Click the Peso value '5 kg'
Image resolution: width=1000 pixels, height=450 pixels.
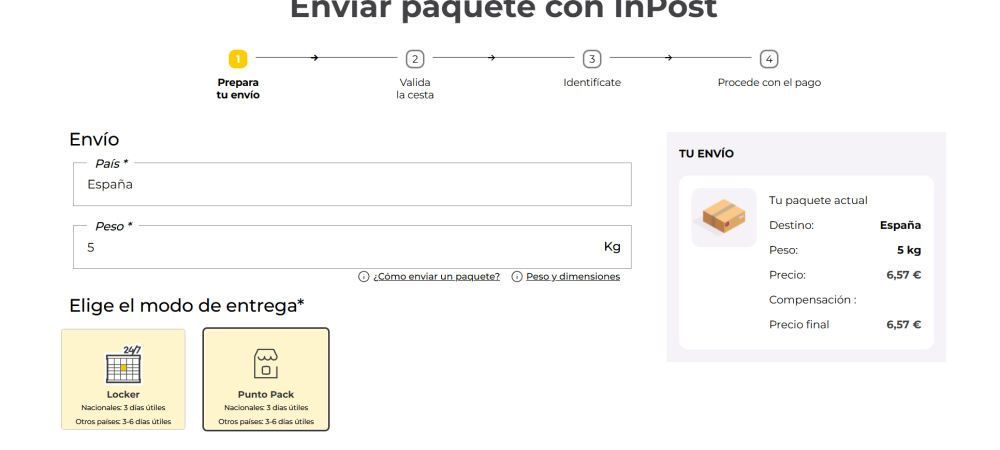pos(909,250)
